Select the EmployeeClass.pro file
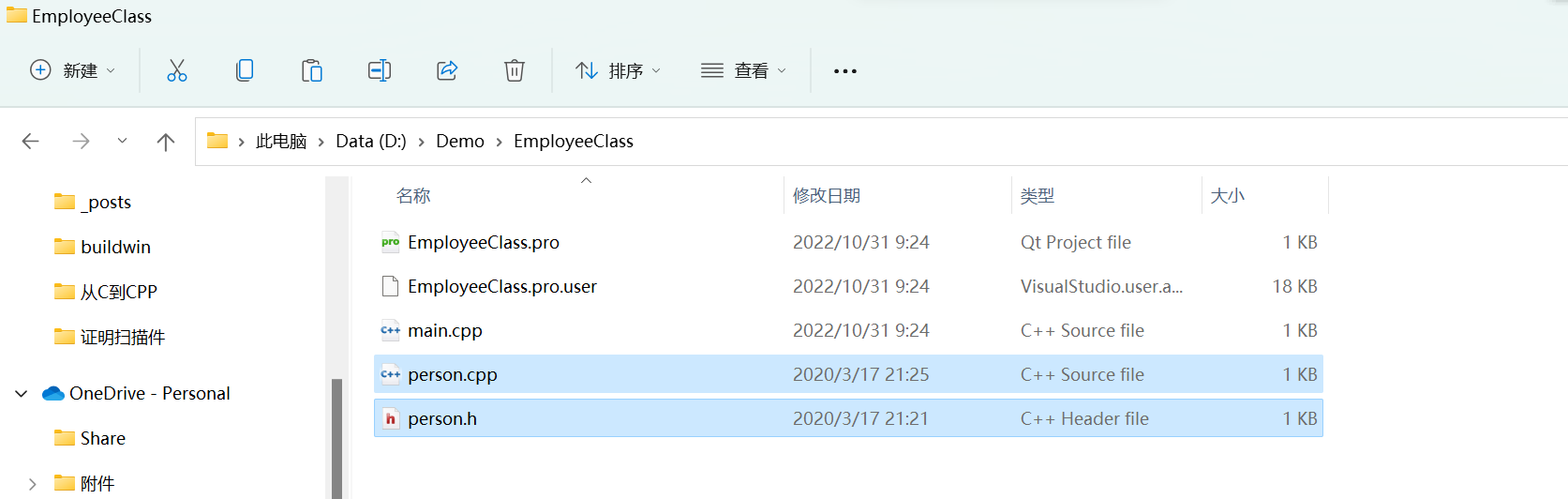 click(x=848, y=242)
